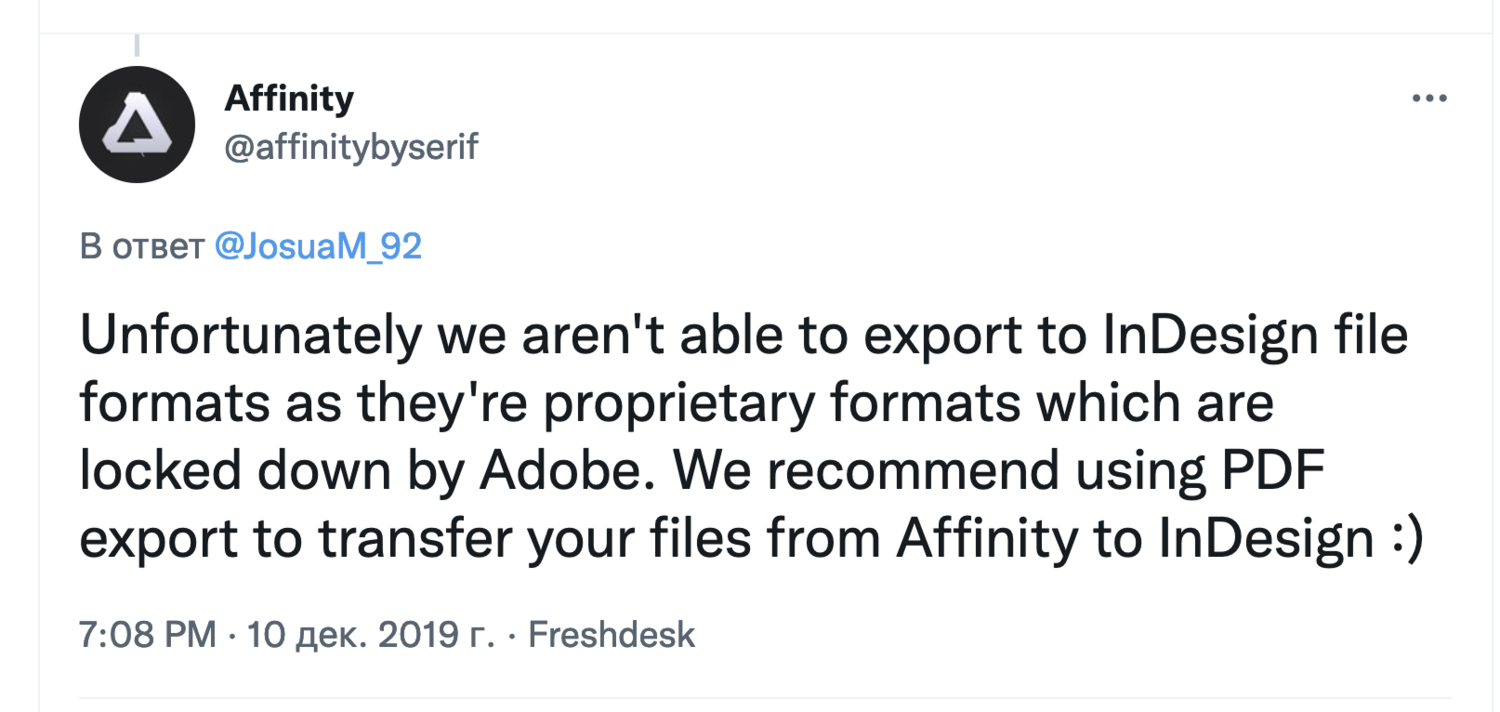The width and height of the screenshot is (1500, 712).
Task: Open the three-dot more options menu
Action: pyautogui.click(x=1429, y=99)
